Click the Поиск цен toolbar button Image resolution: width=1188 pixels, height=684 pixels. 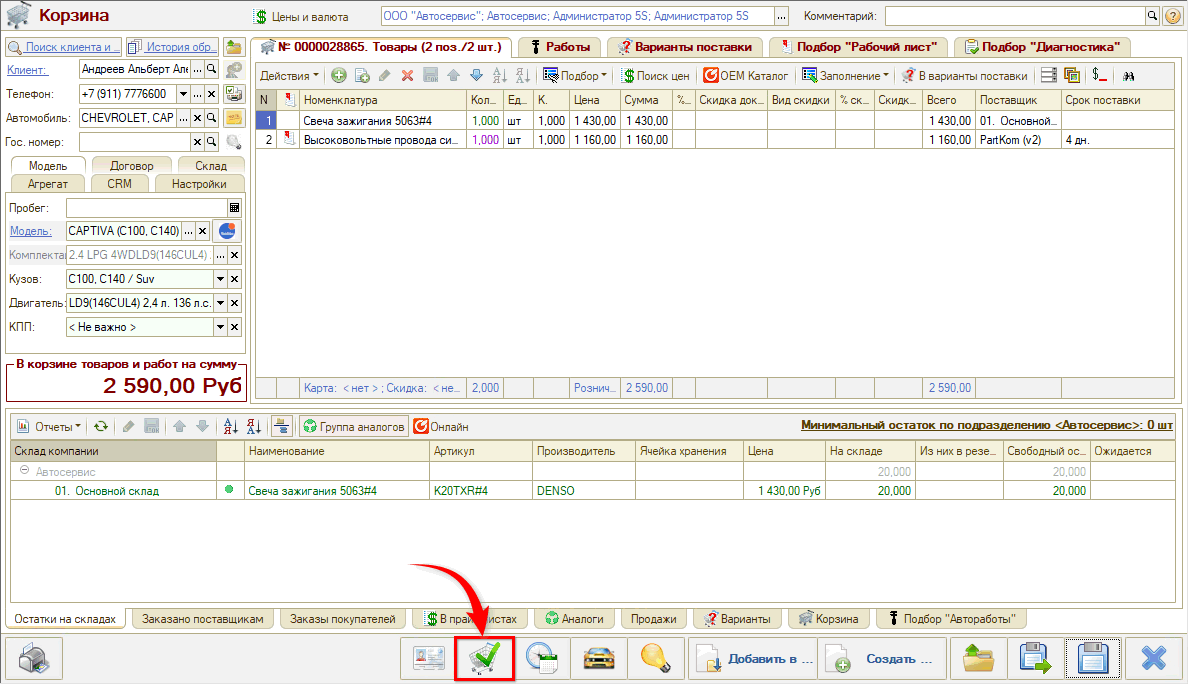655,76
